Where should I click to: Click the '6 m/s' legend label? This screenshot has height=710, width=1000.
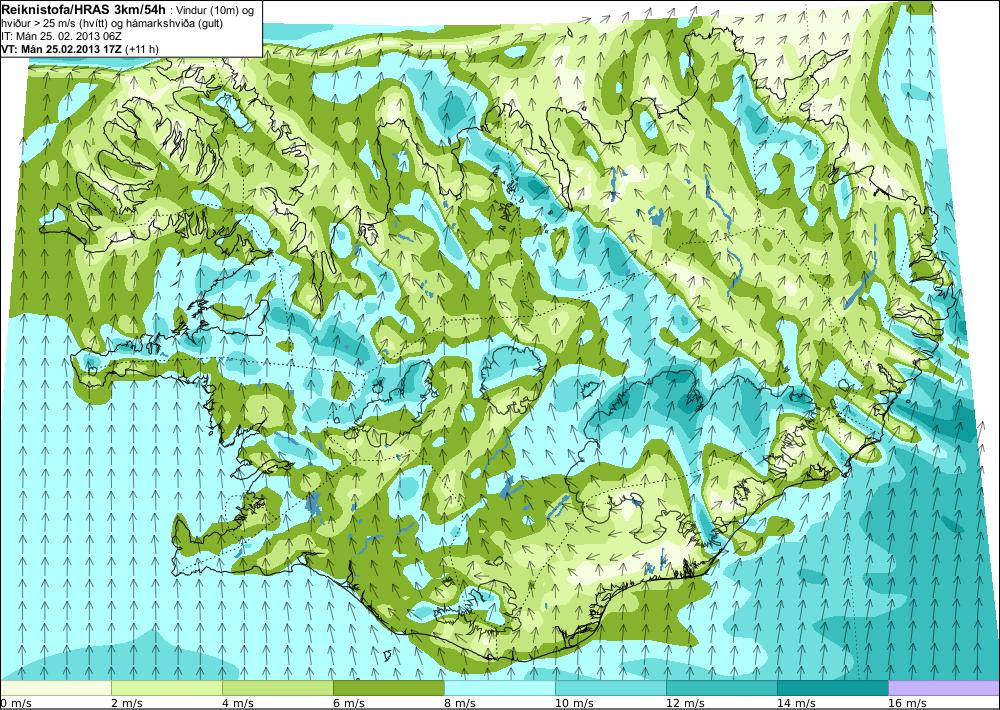pyautogui.click(x=349, y=703)
